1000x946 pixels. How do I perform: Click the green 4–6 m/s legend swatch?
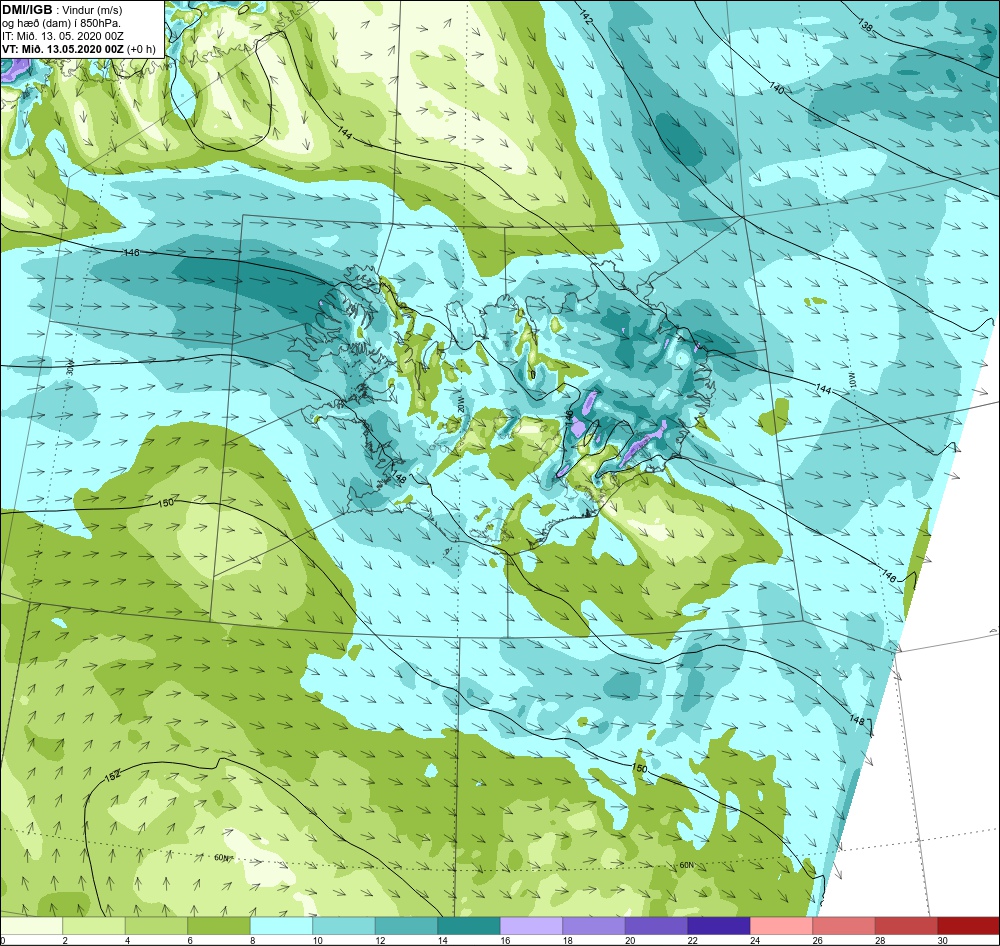click(x=156, y=926)
